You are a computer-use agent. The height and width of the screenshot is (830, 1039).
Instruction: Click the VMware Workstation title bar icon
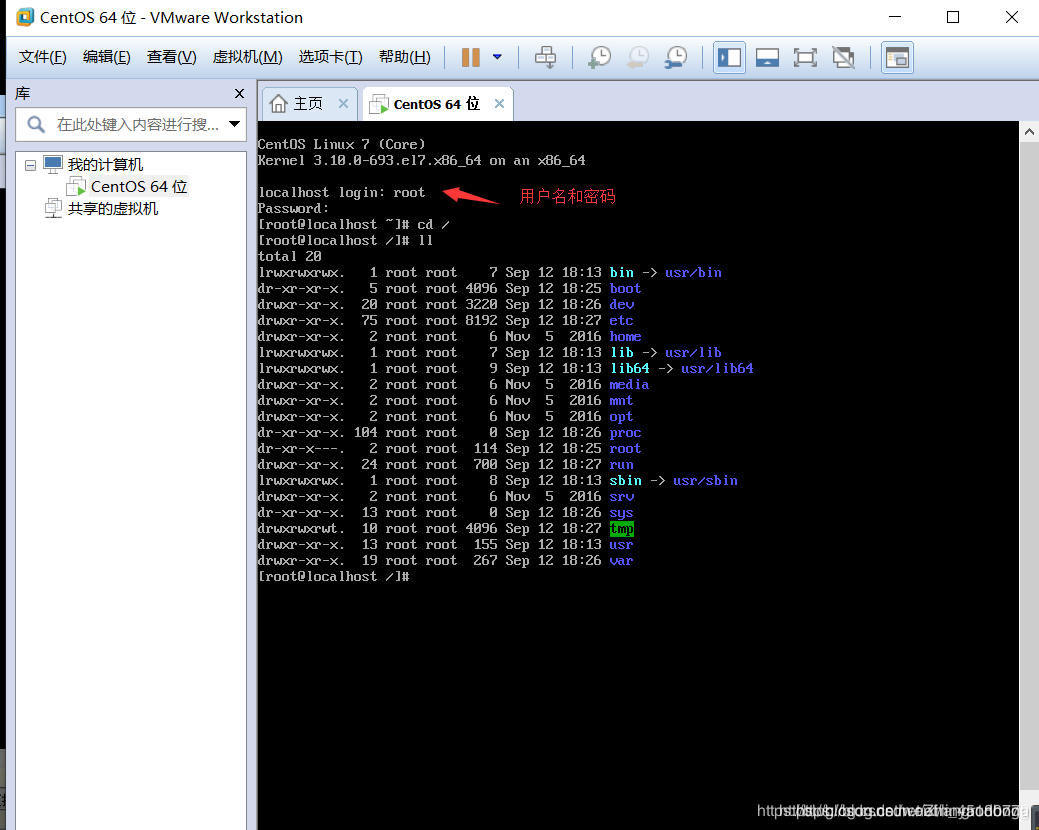(25, 17)
